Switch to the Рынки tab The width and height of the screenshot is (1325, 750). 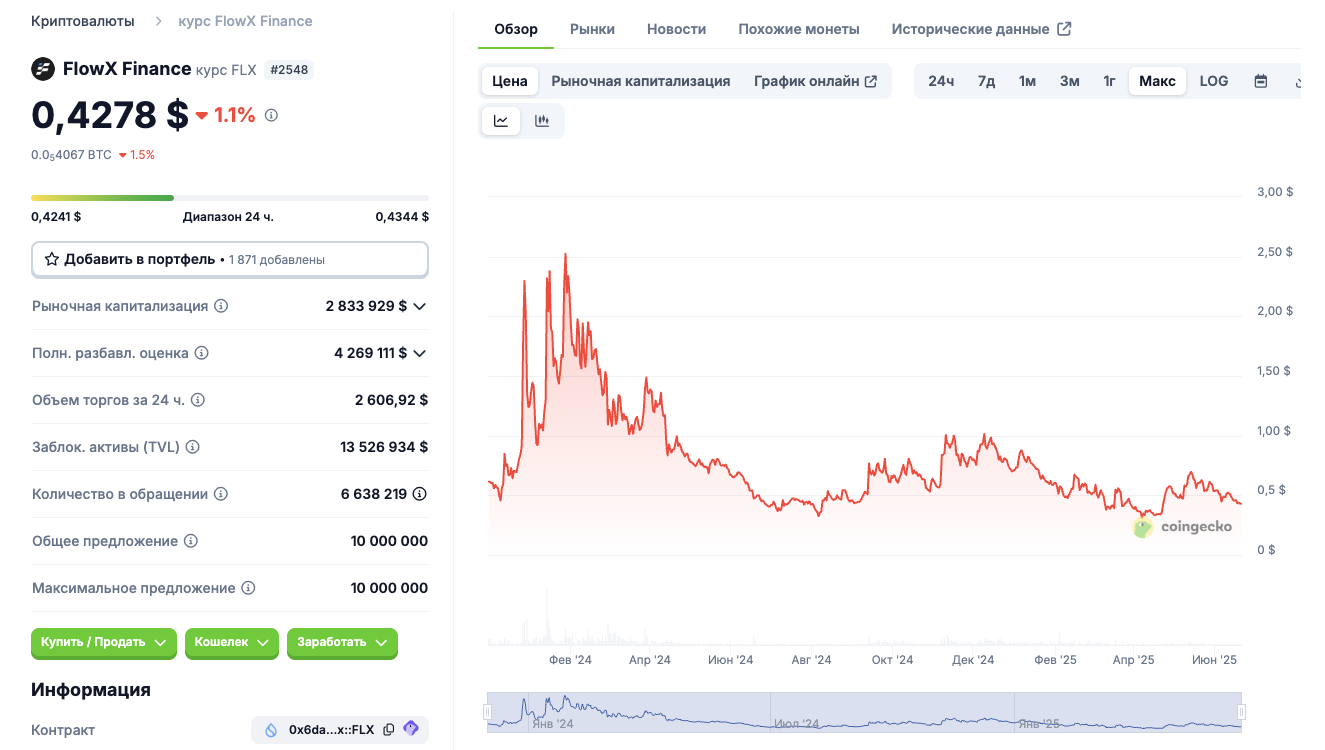pyautogui.click(x=593, y=29)
